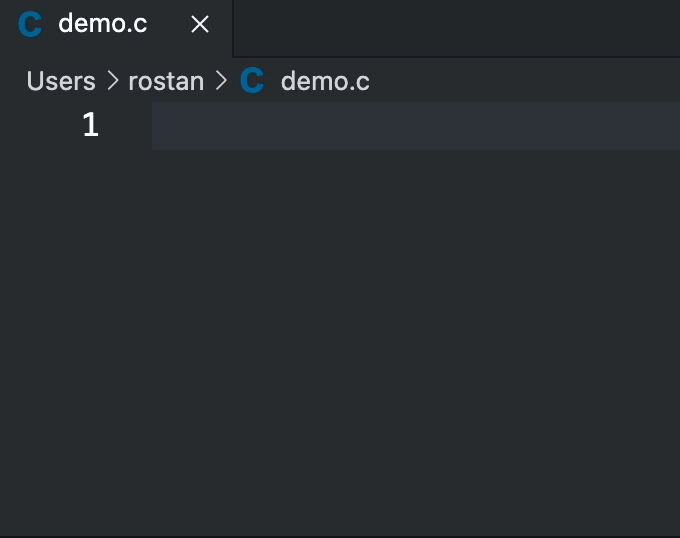Close the demo.c editor tab
Image resolution: width=680 pixels, height=538 pixels.
click(200, 25)
